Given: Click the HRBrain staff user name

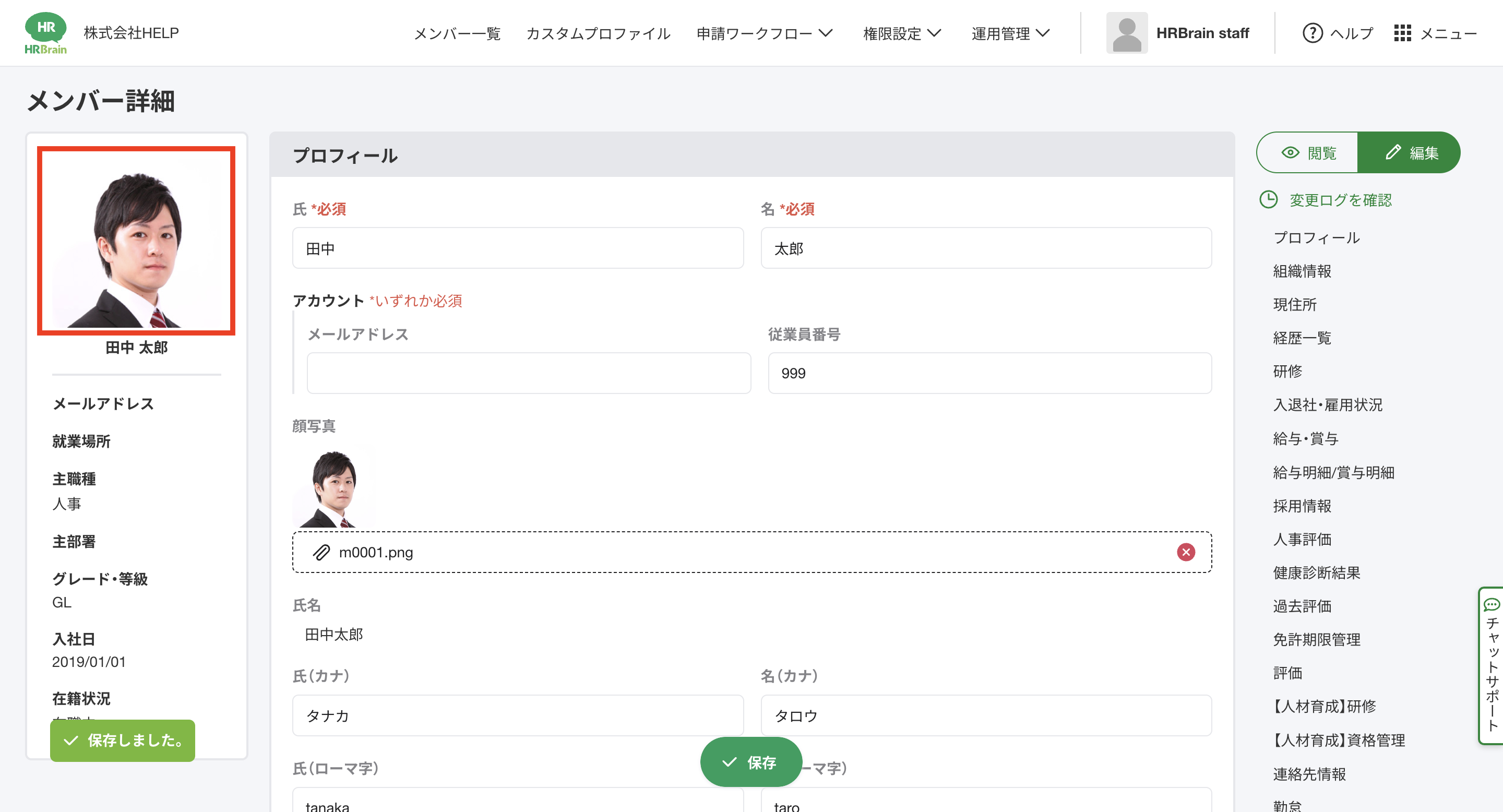Looking at the screenshot, I should tap(1202, 33).
